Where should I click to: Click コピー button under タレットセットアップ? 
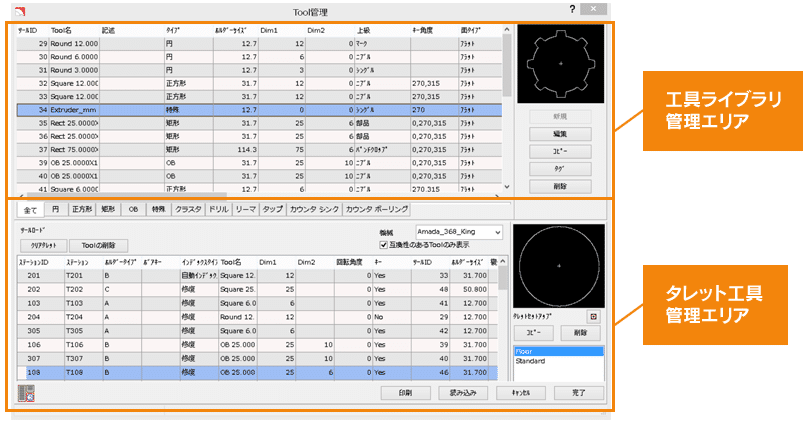click(534, 333)
